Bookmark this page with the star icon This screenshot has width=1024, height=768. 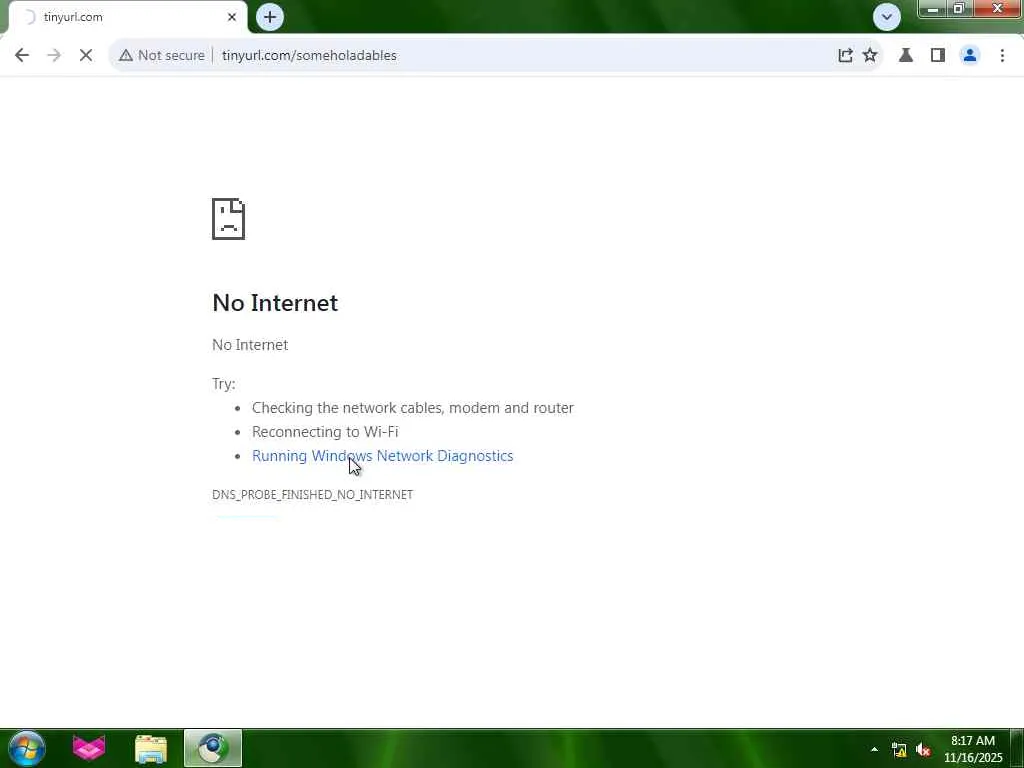[x=870, y=56]
